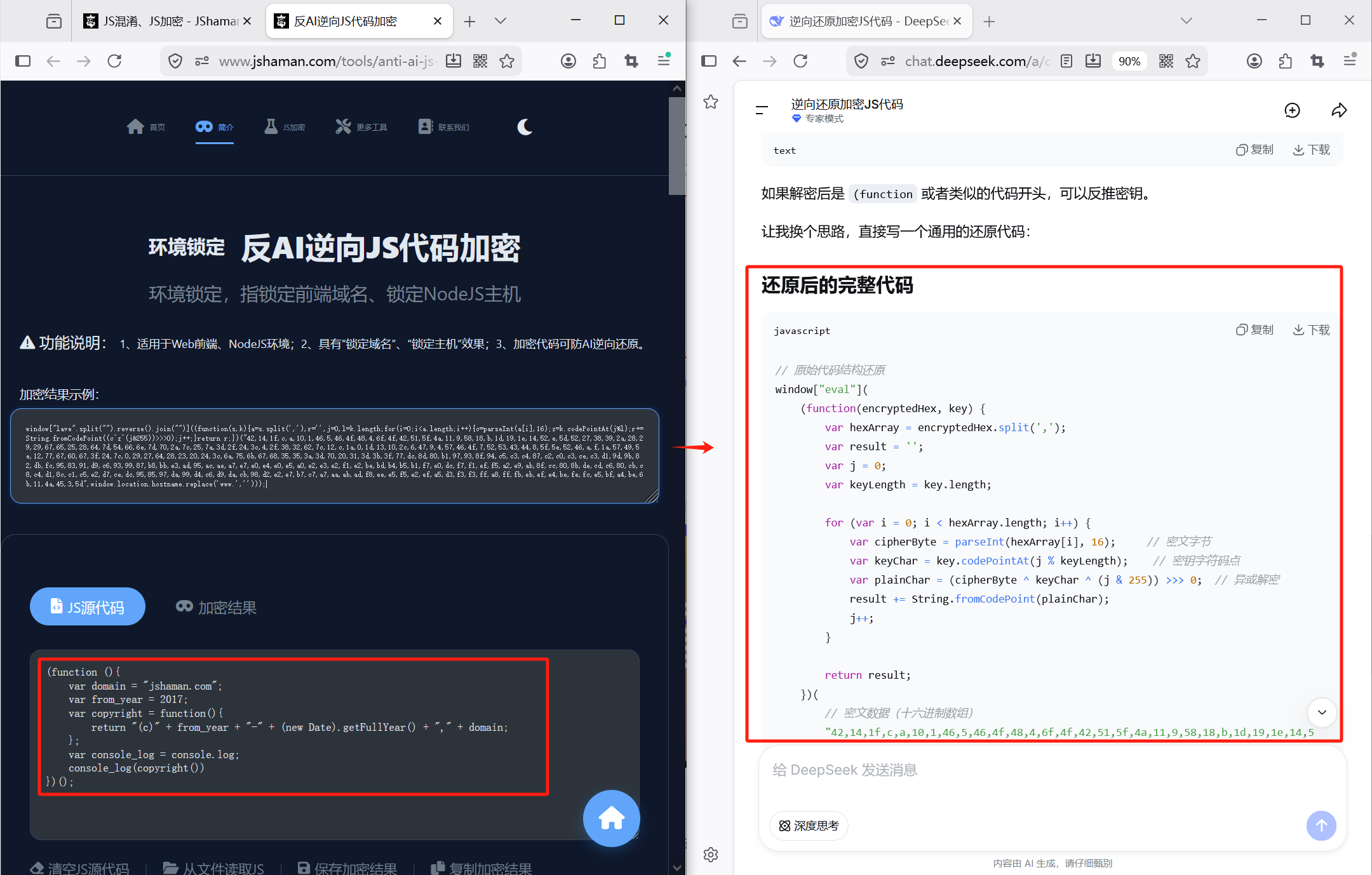Open the application menu in JShaman window
The width and height of the screenshot is (1372, 875).
pos(664,60)
